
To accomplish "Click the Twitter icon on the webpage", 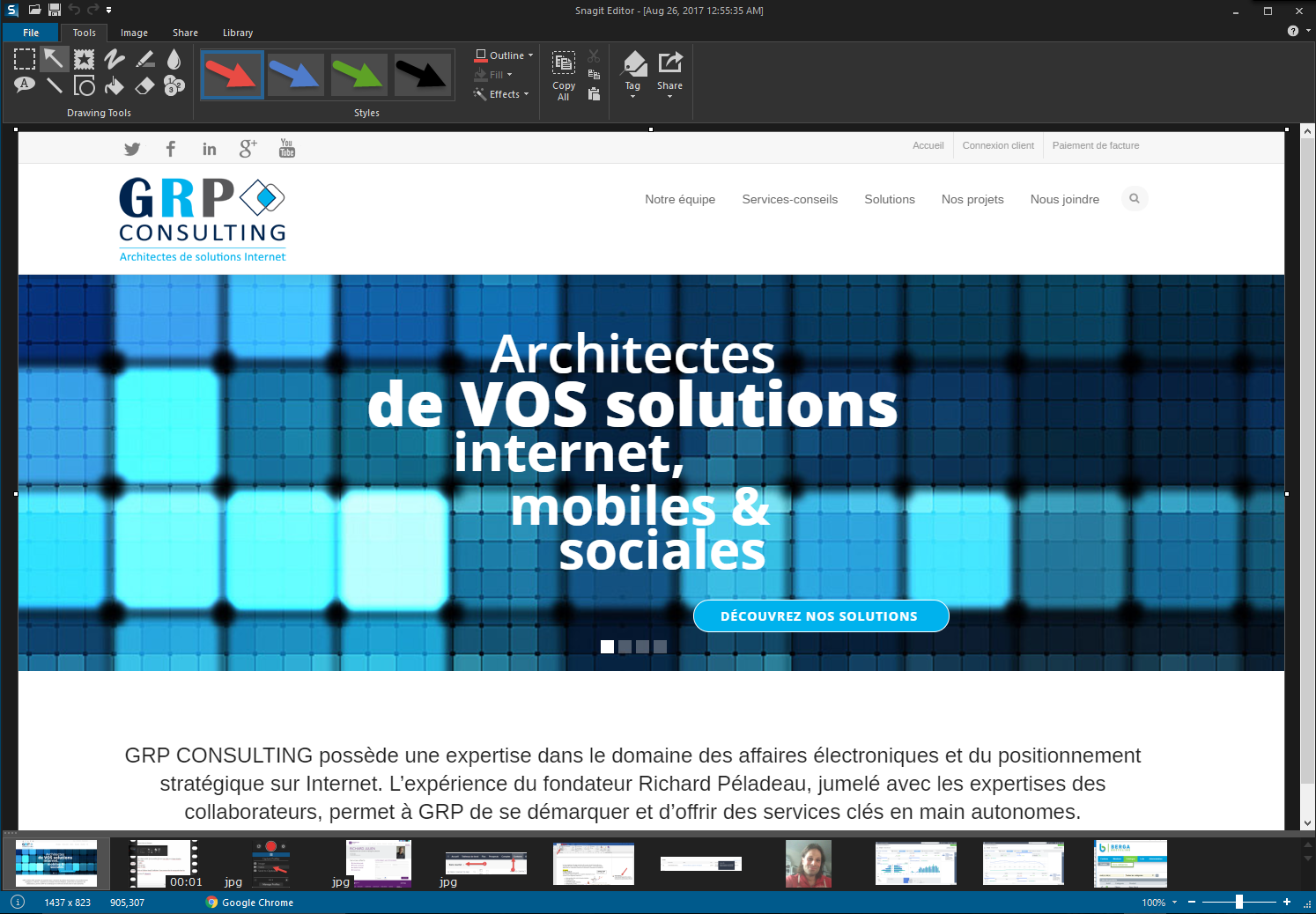I will 132,149.
